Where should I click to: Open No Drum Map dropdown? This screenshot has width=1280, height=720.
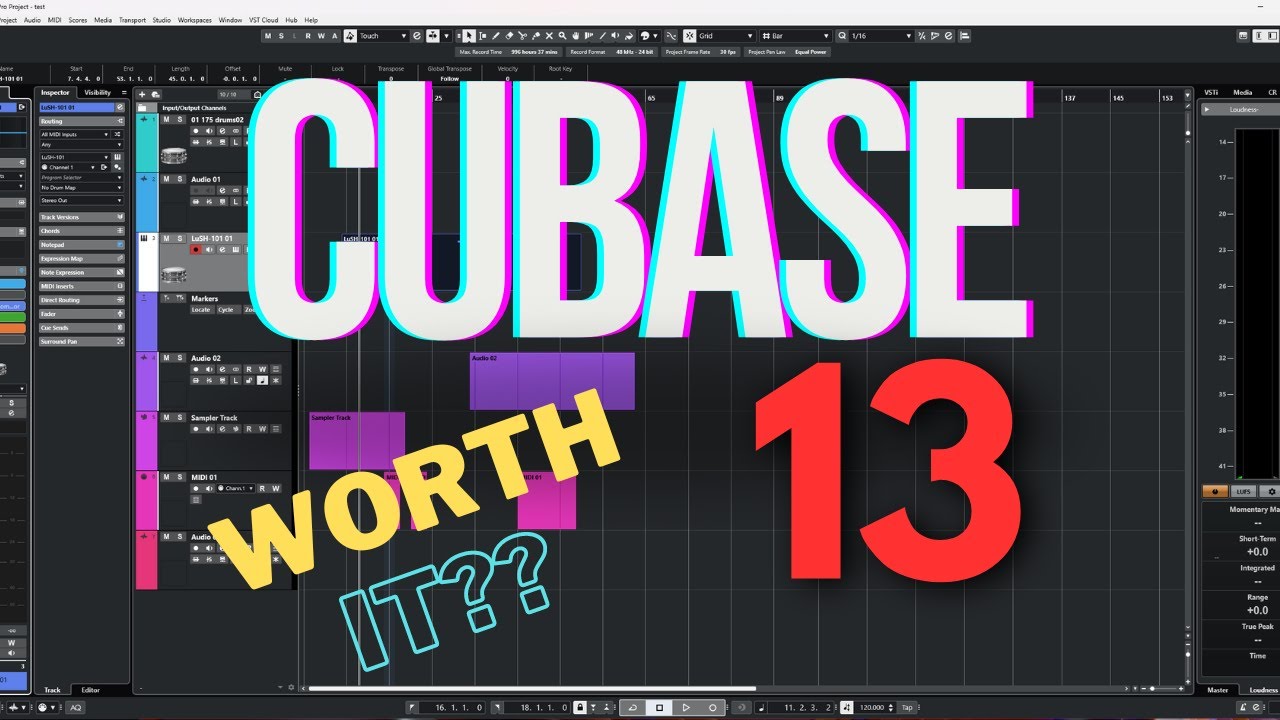click(x=81, y=188)
